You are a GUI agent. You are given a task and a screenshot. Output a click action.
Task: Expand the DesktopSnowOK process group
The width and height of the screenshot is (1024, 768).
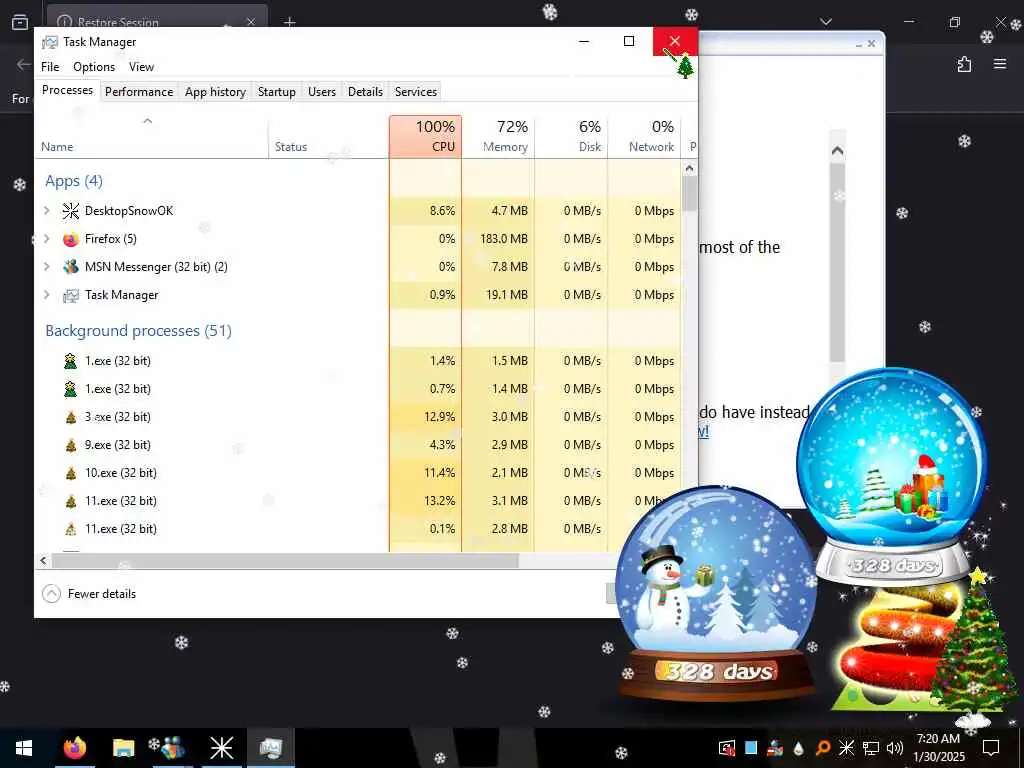[x=47, y=210]
